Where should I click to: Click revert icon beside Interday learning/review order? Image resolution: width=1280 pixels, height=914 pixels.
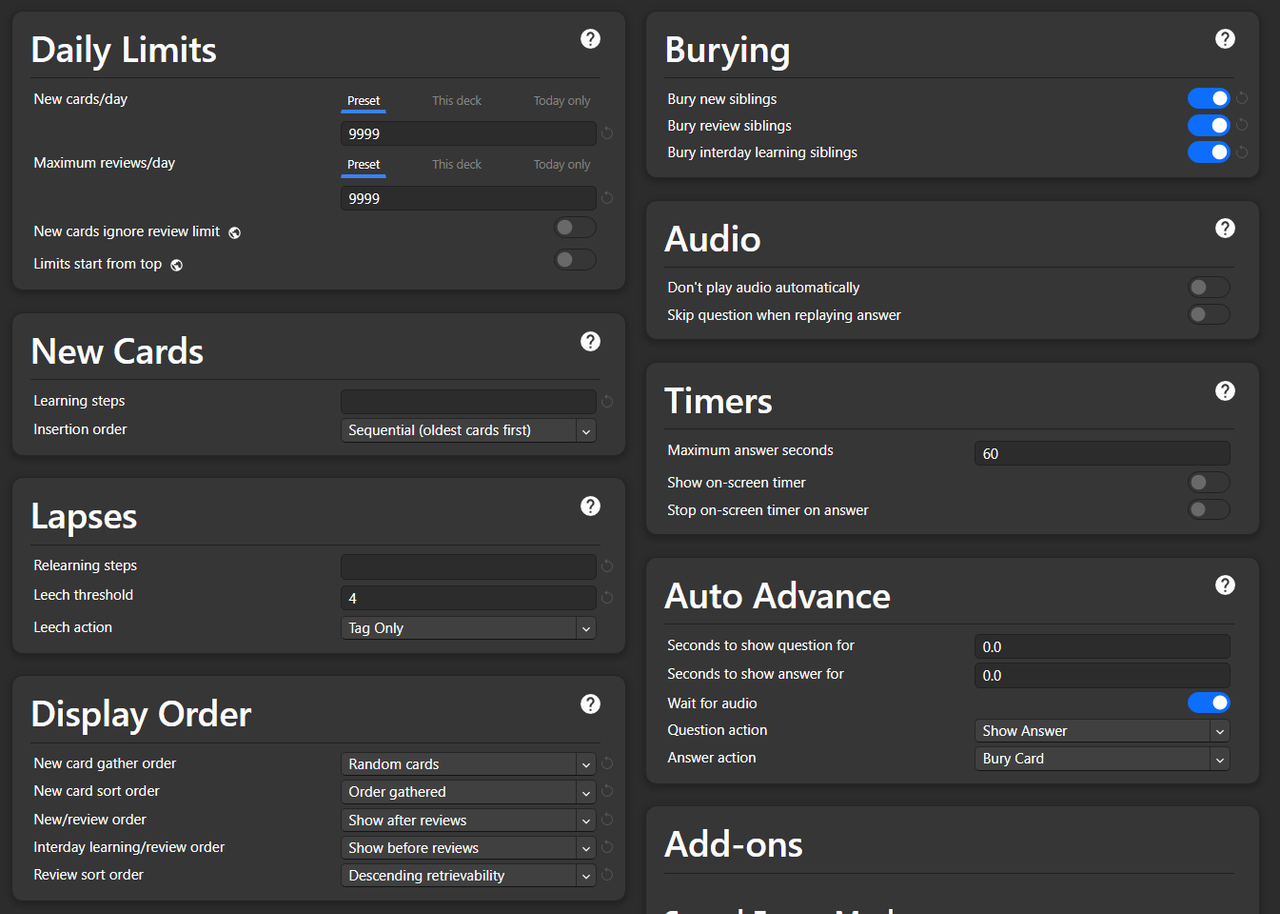point(607,848)
